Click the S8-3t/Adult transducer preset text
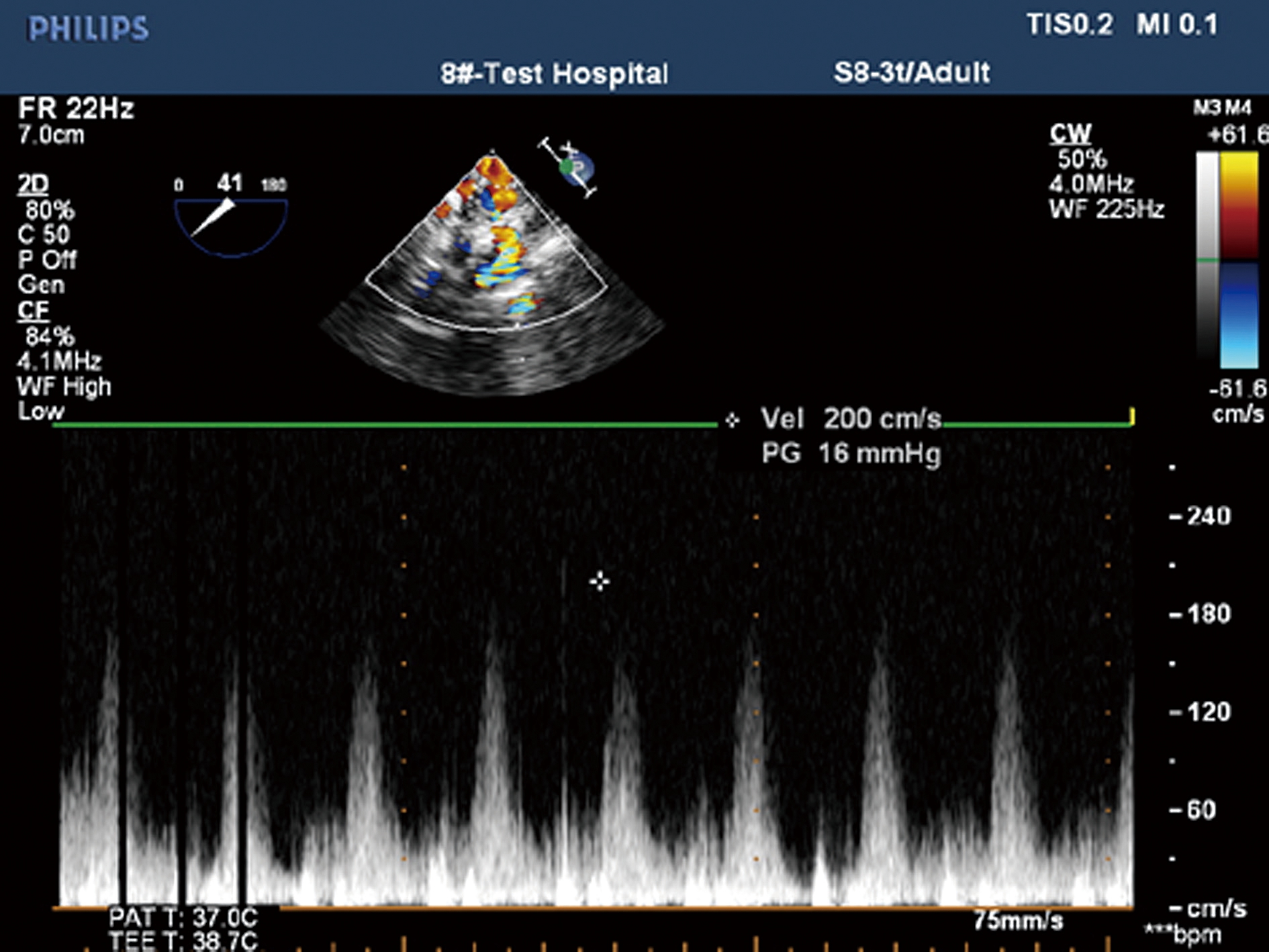This screenshot has height=952, width=1269. click(912, 73)
